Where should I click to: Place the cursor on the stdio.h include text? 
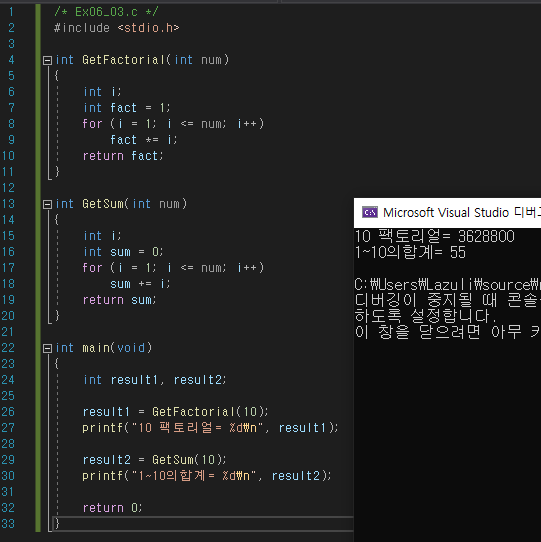point(149,28)
